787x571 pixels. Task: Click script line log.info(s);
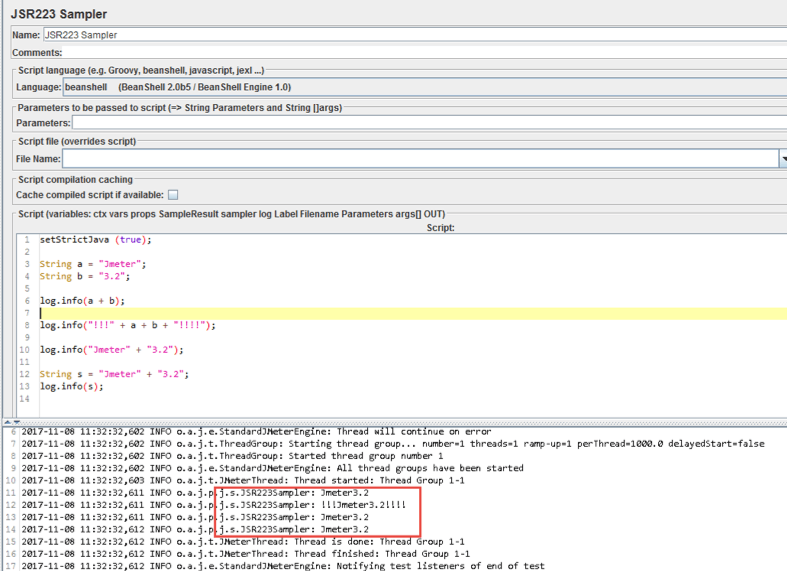tap(72, 386)
